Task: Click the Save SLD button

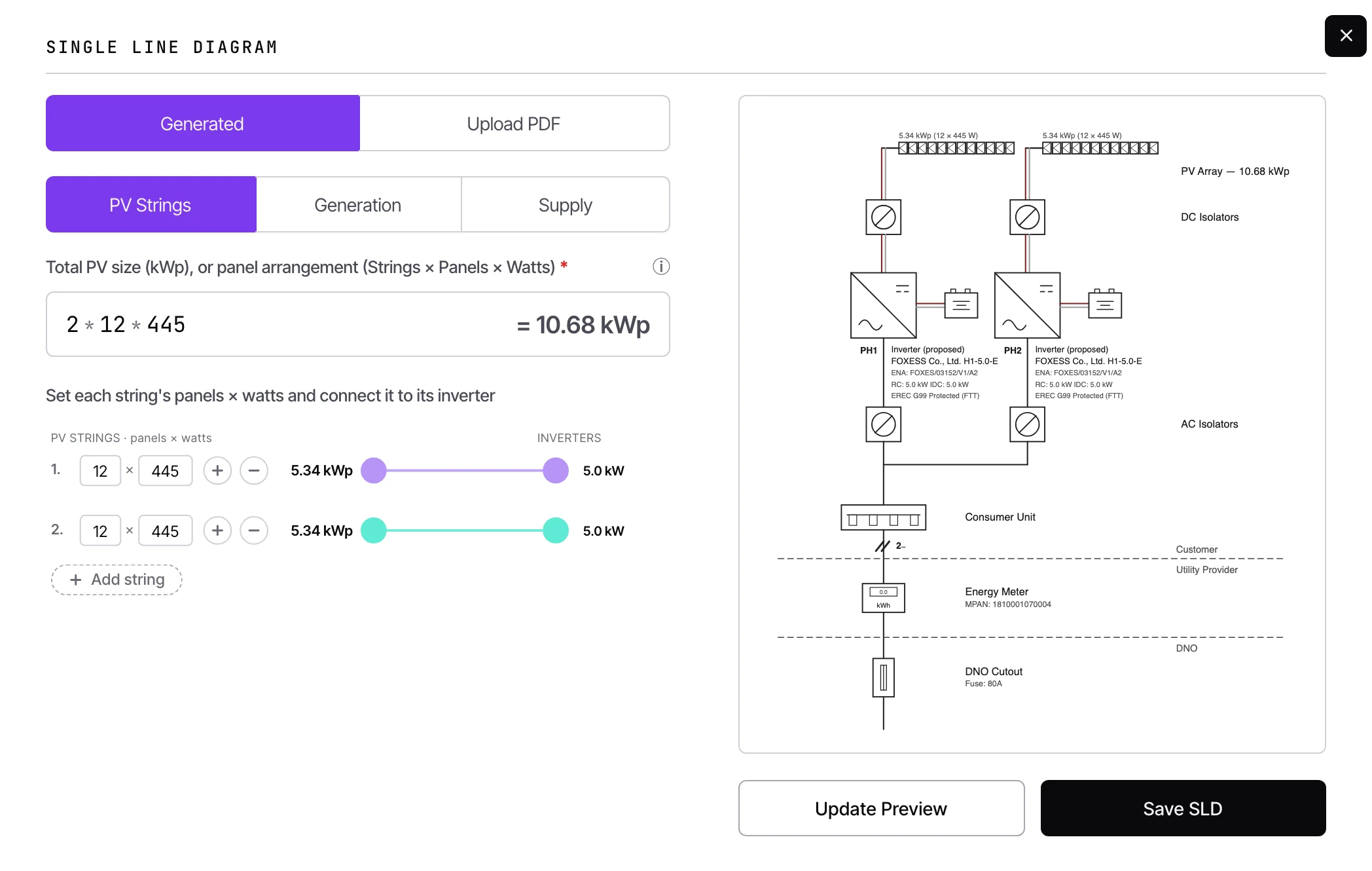Action: pos(1183,808)
